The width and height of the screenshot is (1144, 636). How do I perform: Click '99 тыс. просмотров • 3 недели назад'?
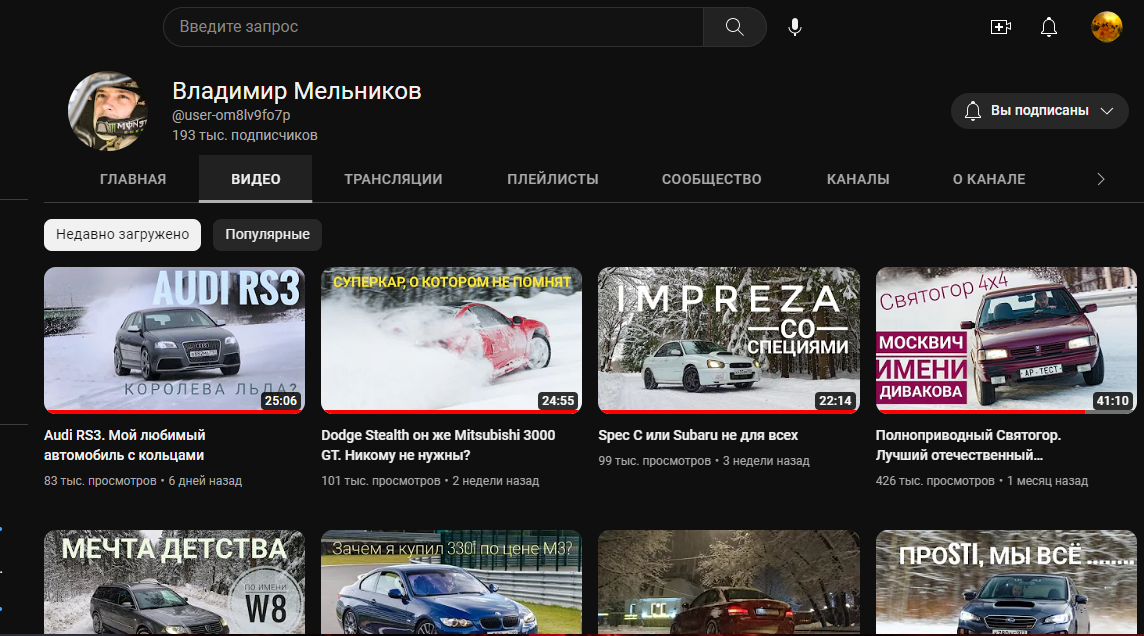(704, 461)
